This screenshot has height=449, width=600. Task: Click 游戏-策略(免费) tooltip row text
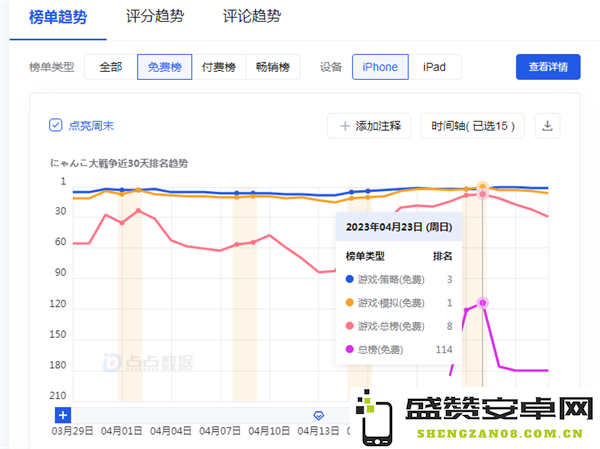(391, 279)
